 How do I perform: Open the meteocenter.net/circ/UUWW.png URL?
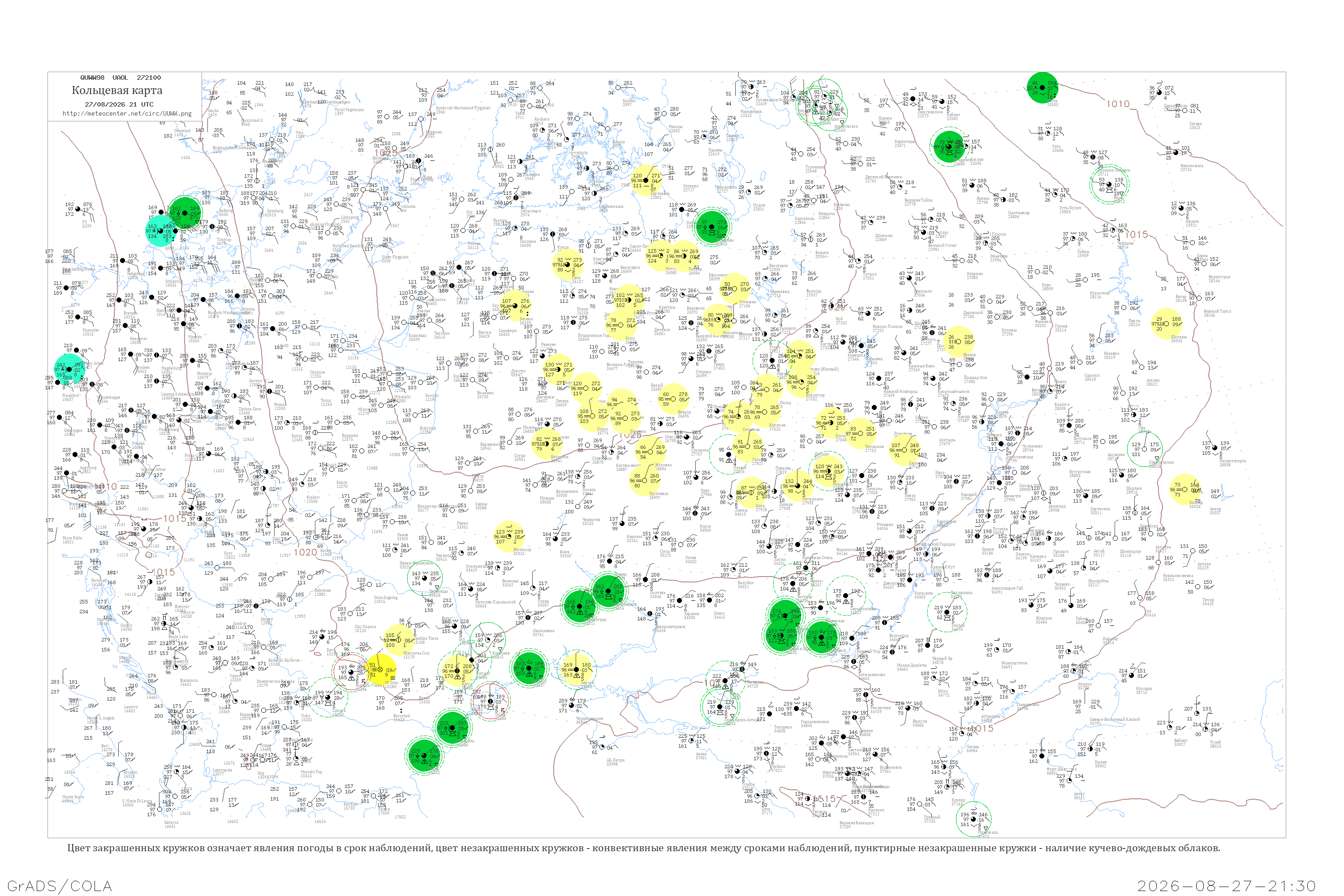127,113
